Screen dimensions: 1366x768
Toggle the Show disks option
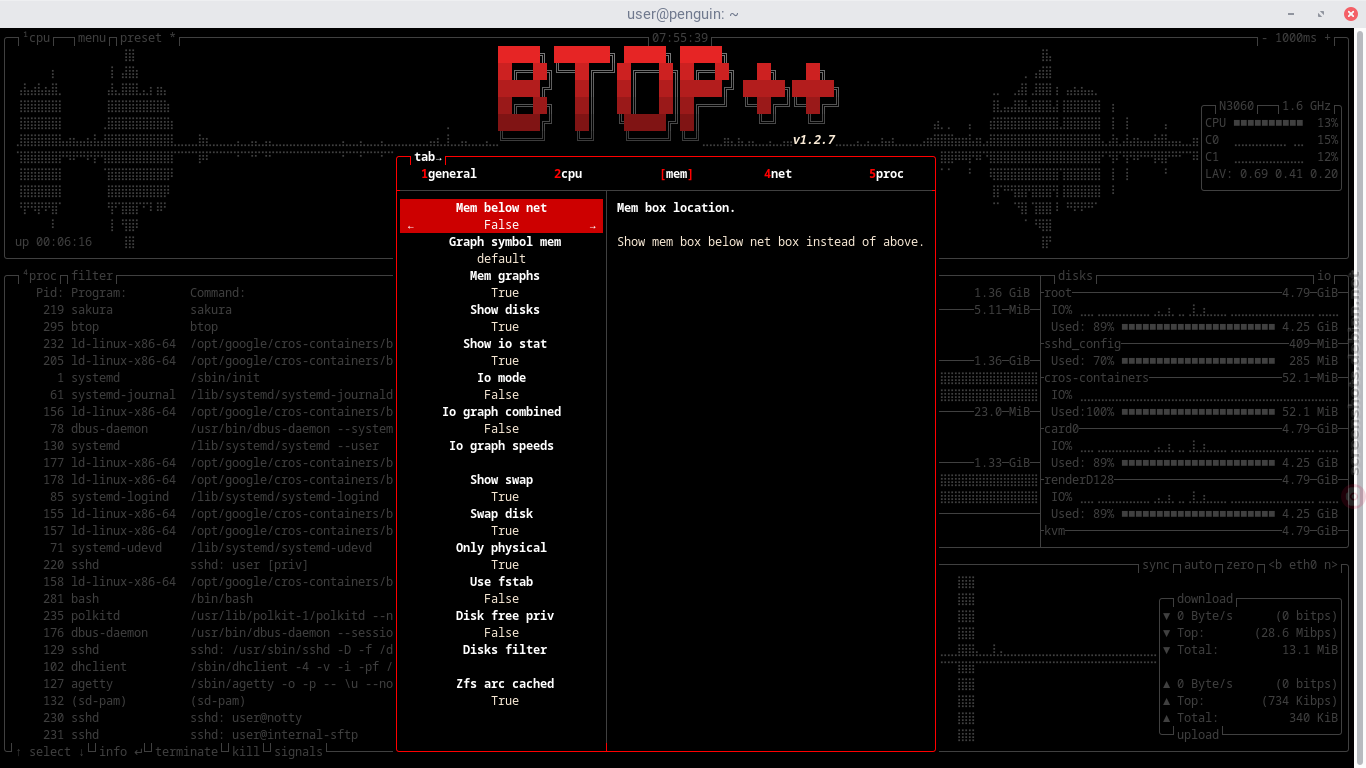pyautogui.click(x=505, y=318)
